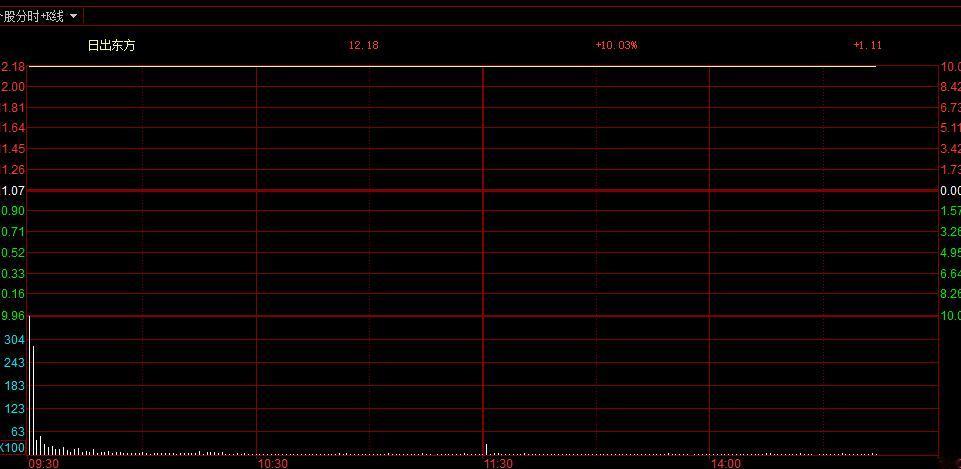Select the 183 volume axis label
Screen dimensions: 961x469
click(x=14, y=386)
